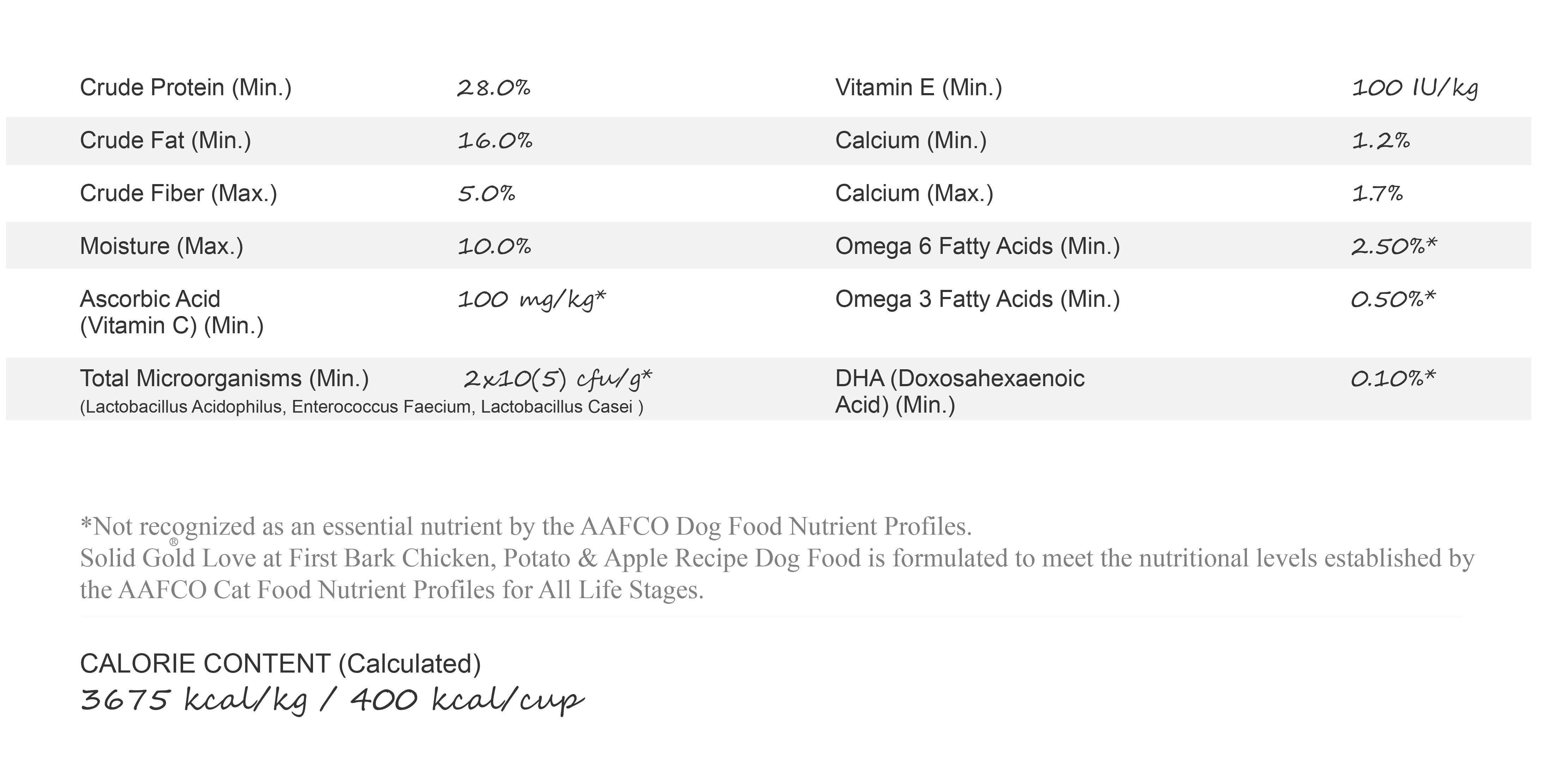Select the 10.0% moisture value
Viewport: 1543px width, 784px height.
(x=494, y=247)
